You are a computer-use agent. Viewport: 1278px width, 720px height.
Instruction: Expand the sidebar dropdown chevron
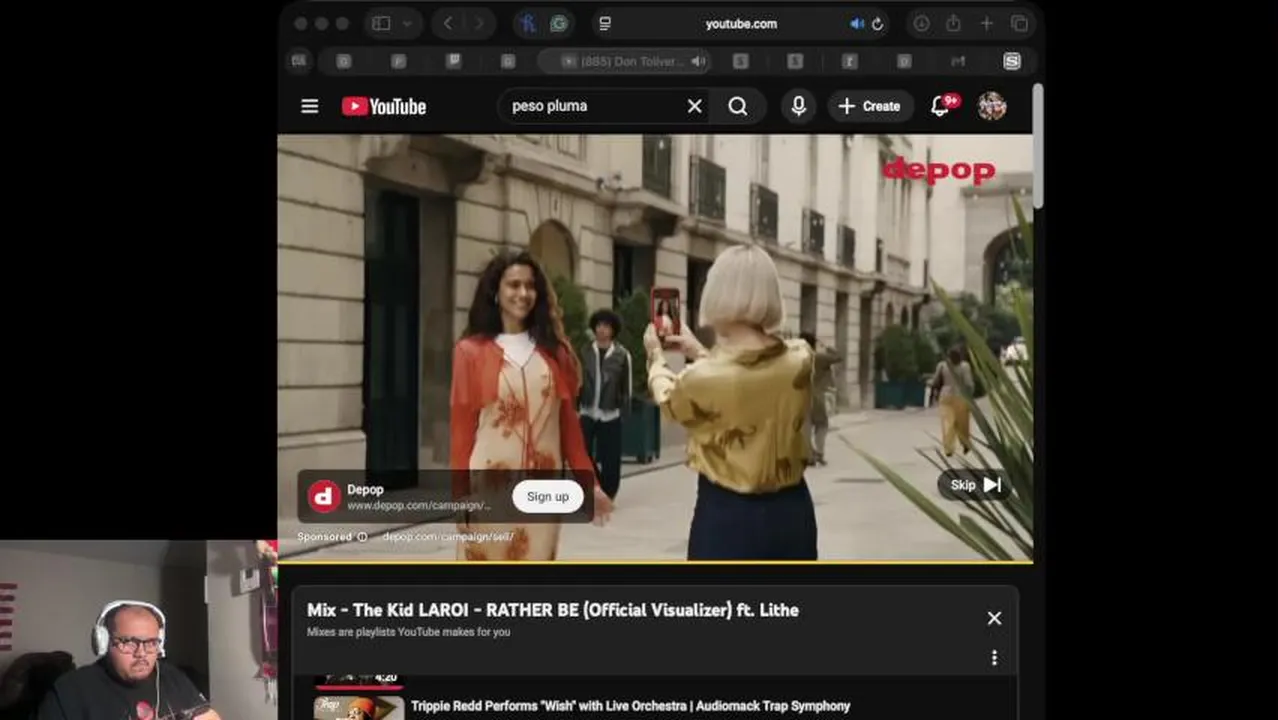tap(407, 24)
